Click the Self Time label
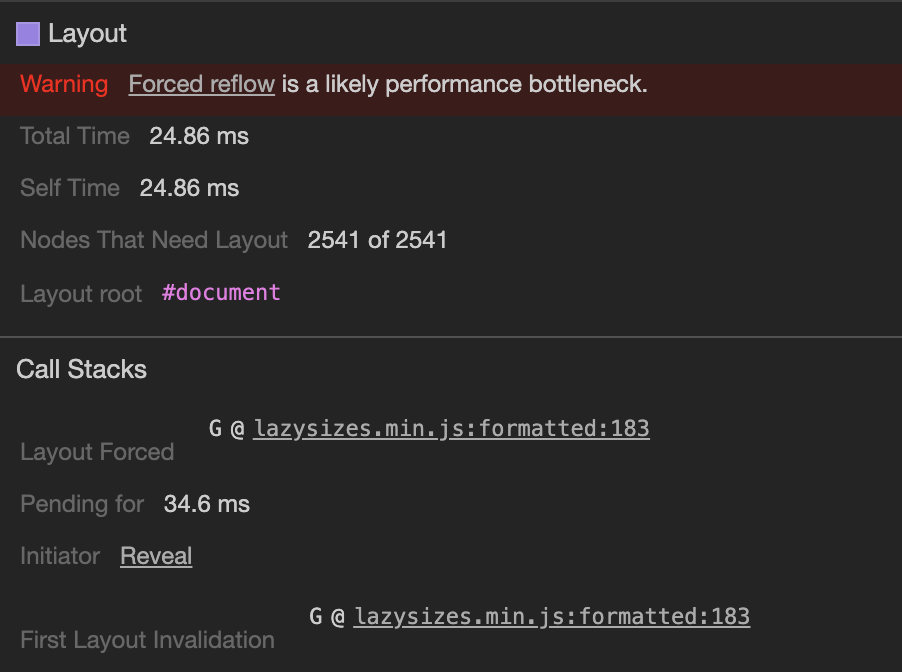Viewport: 902px width, 672px height. [70, 188]
